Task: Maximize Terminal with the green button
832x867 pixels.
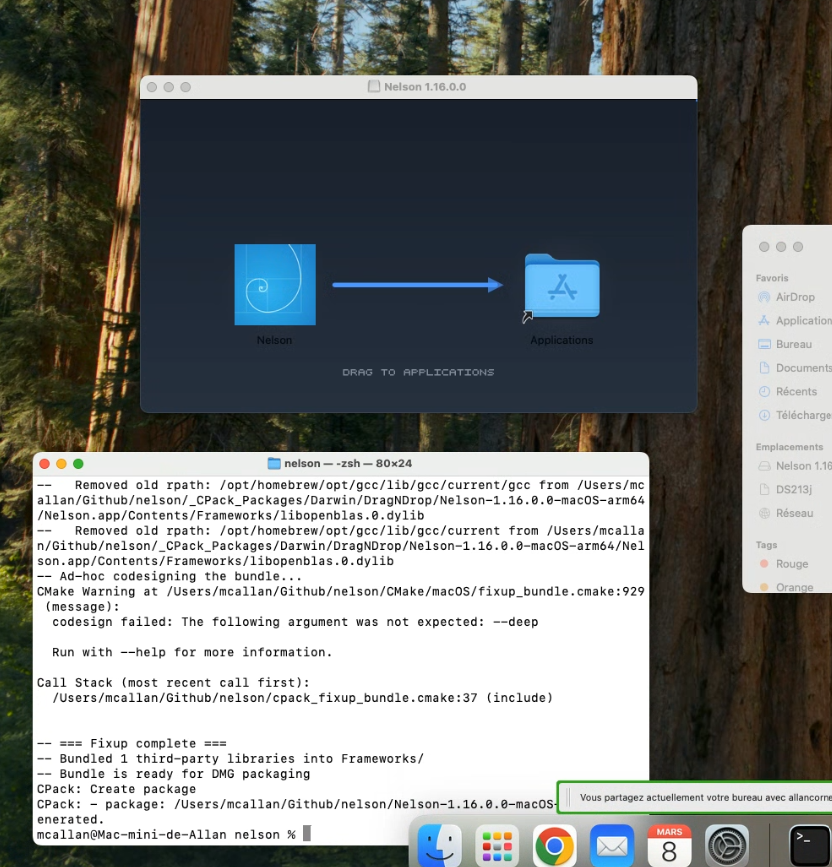Action: [x=79, y=464]
